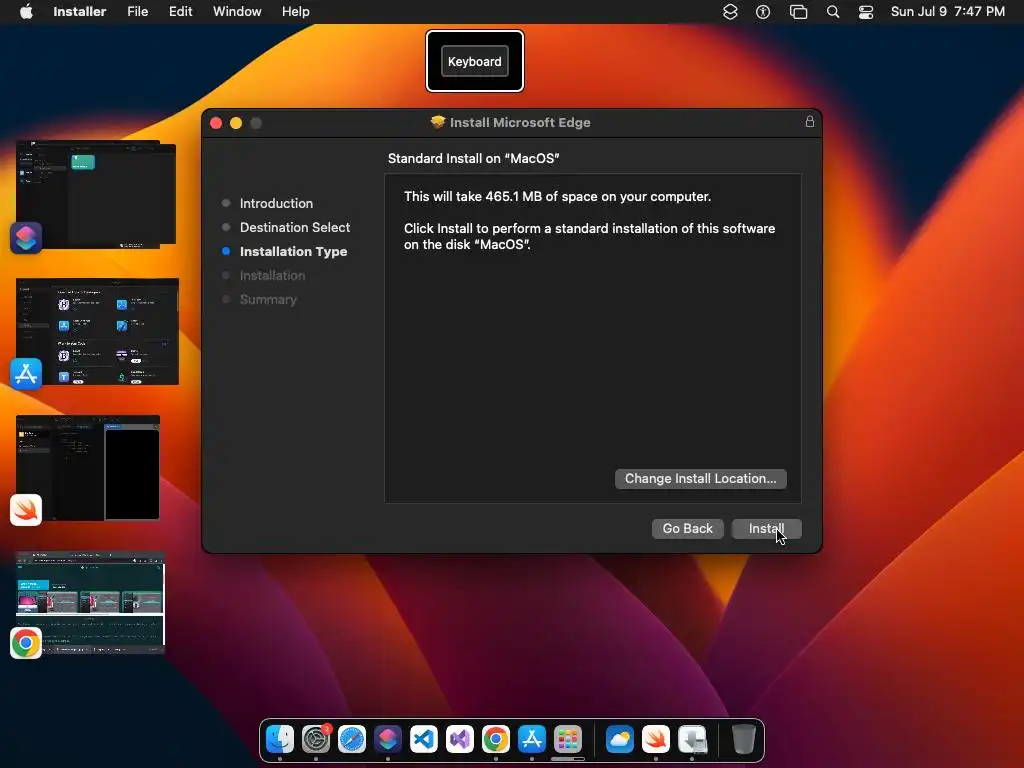Open Change Install Location options
1024x768 pixels.
(700, 479)
